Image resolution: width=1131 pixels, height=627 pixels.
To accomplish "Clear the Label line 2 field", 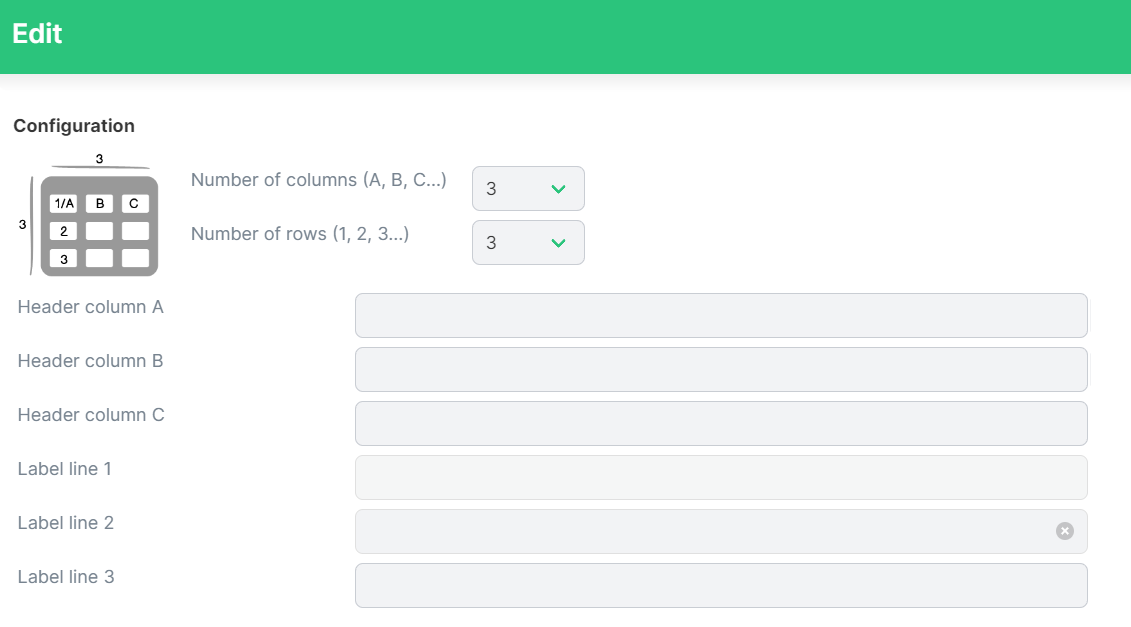I will click(x=1065, y=531).
